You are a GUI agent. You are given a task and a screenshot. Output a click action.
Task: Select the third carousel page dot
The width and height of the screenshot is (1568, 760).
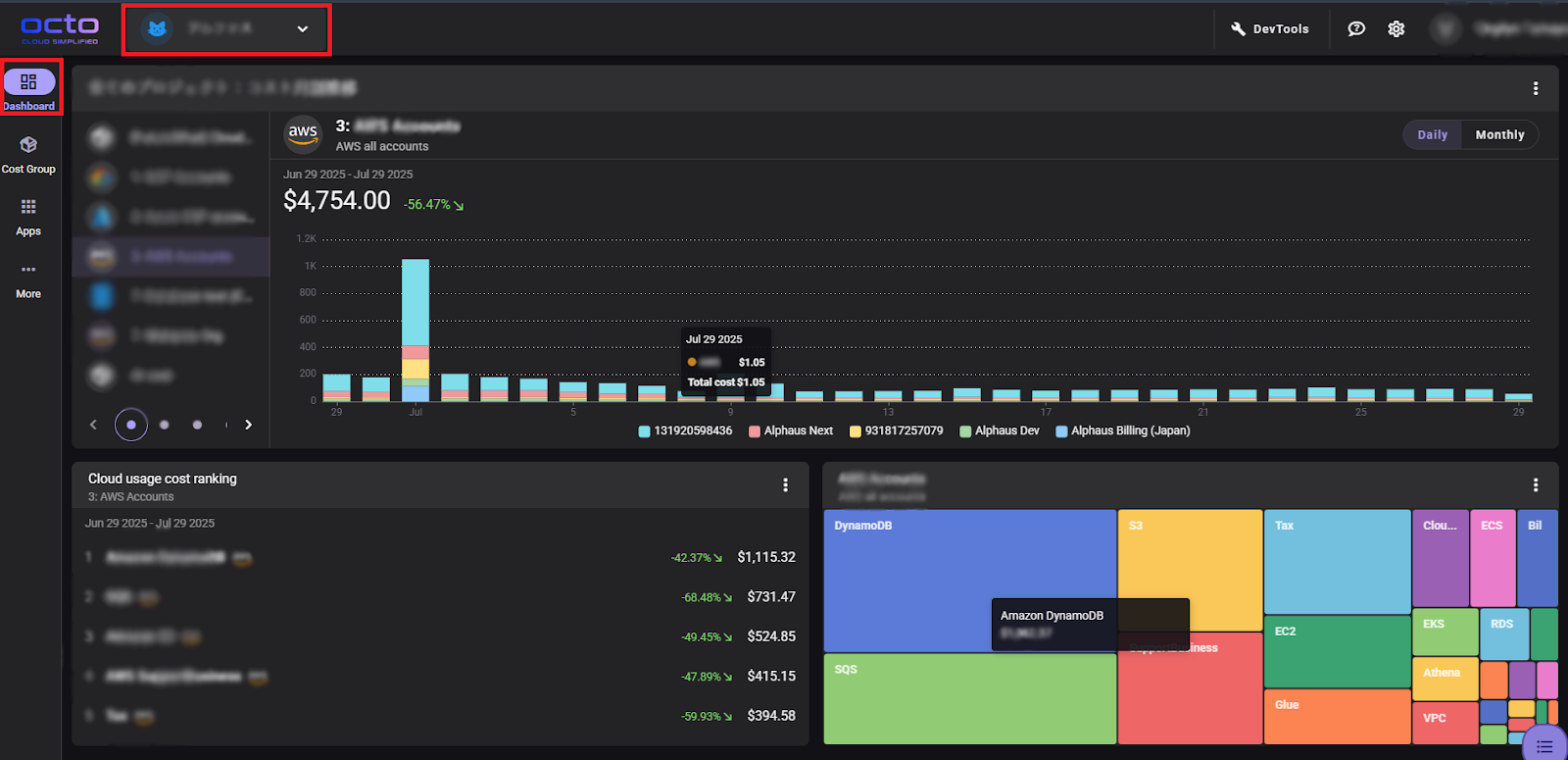[x=197, y=425]
